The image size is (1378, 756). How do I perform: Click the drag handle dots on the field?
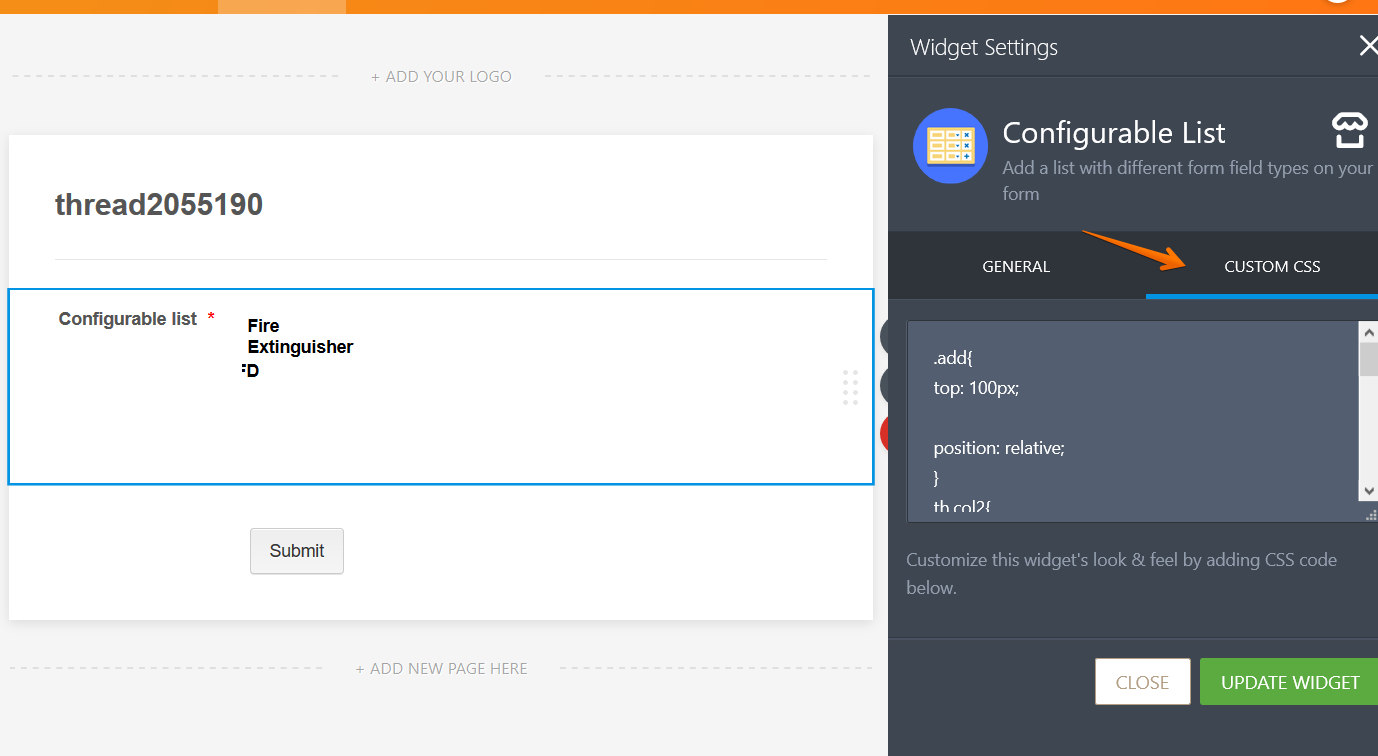850,387
